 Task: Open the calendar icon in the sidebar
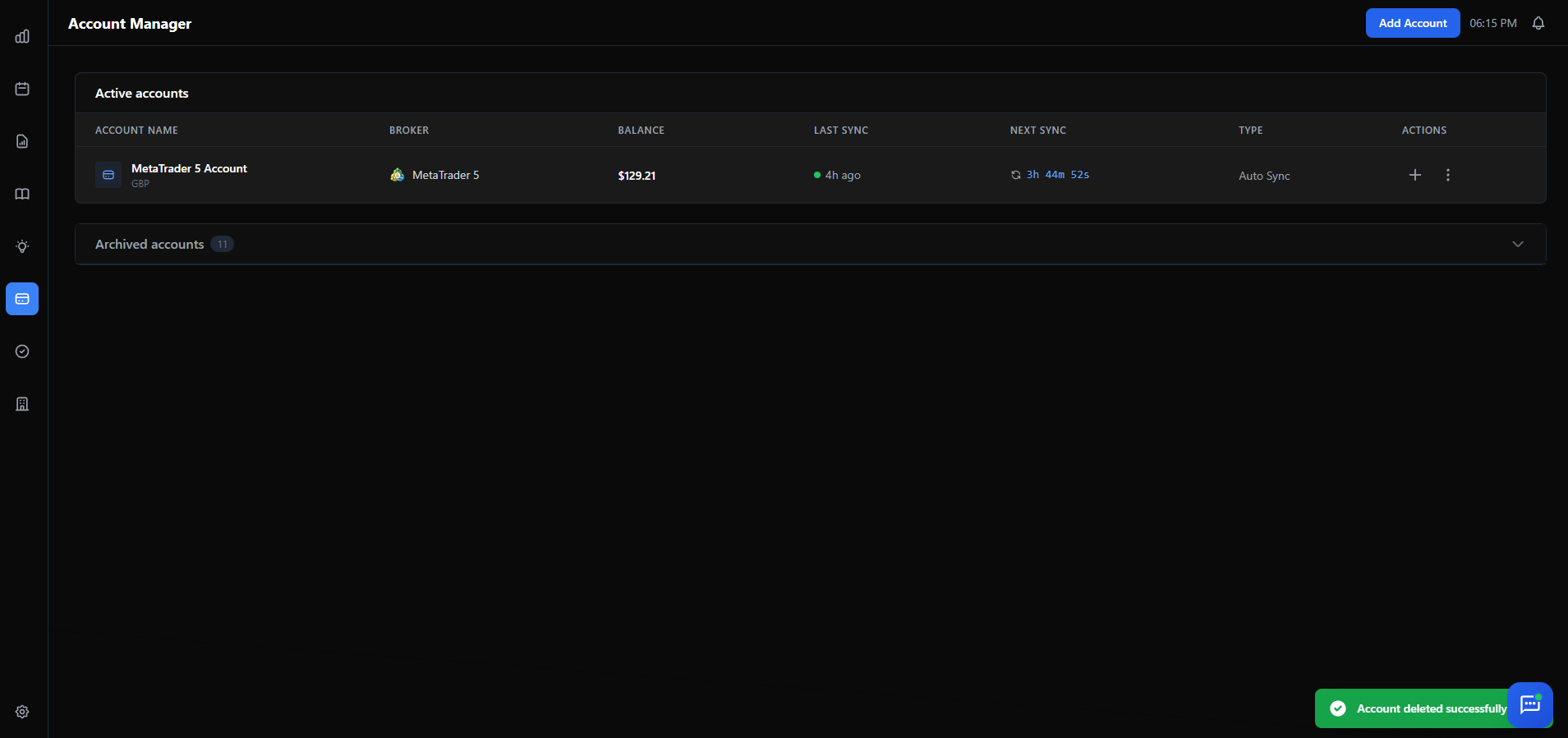coord(22,89)
